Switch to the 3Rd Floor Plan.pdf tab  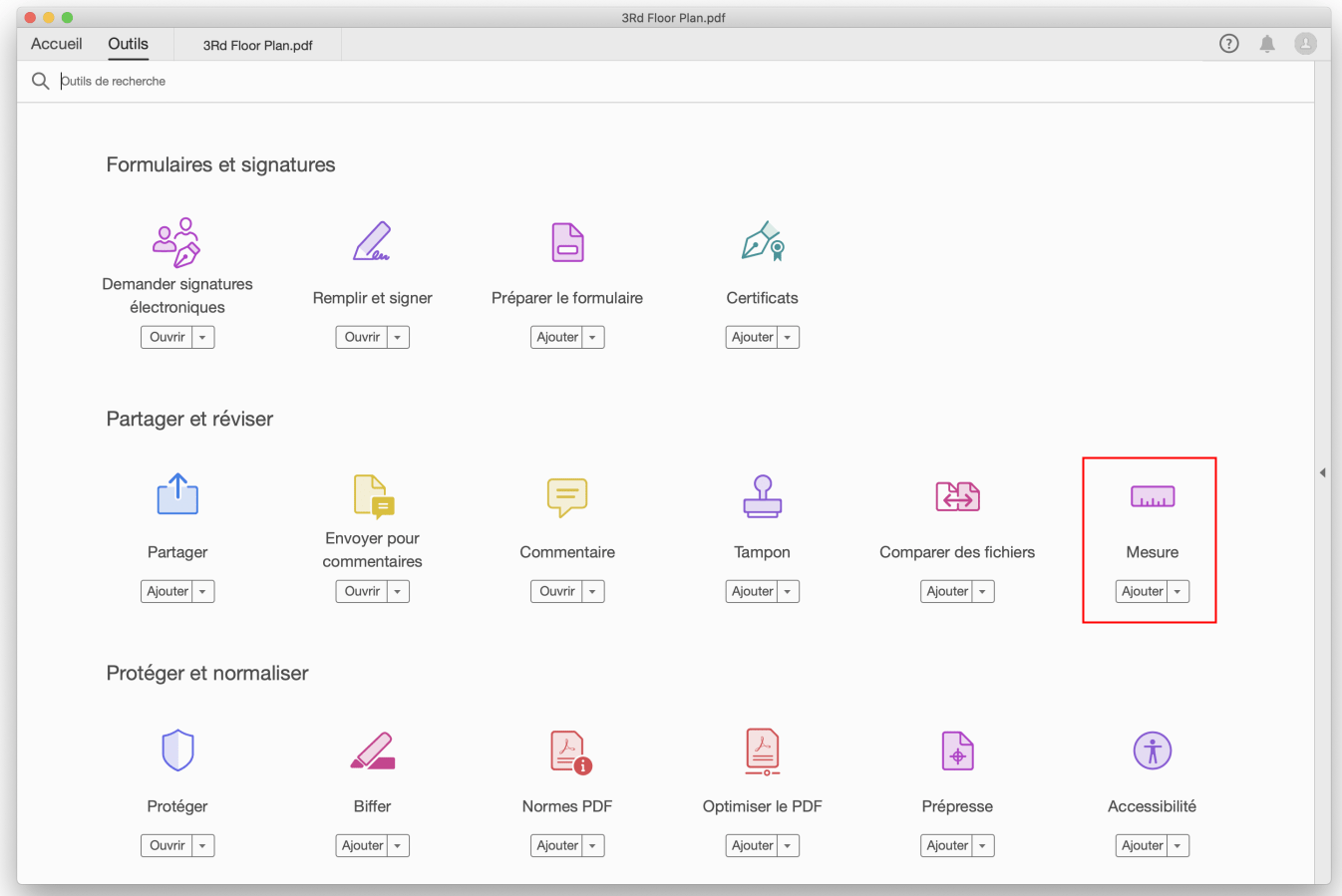coord(258,45)
